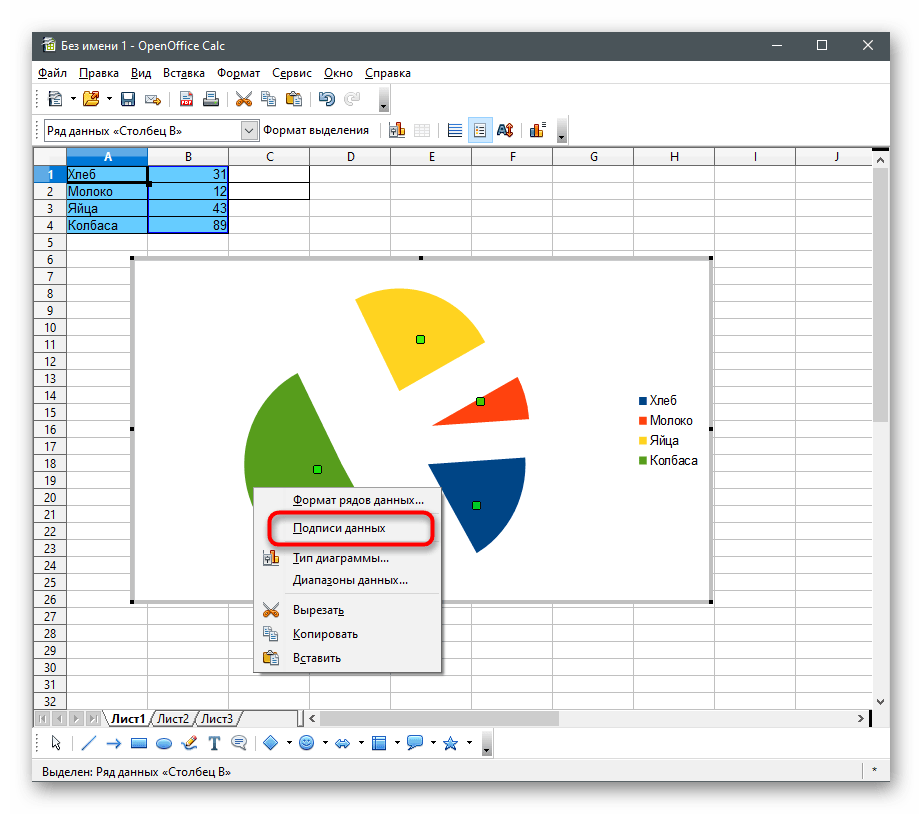Click the Cut scissors icon in toolbar
Image resolution: width=922 pixels, height=814 pixels.
[x=243, y=99]
